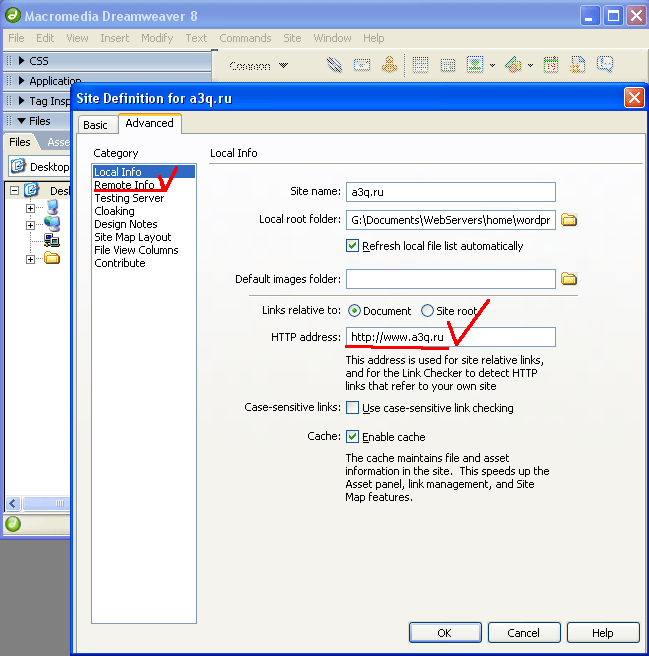Click the HTTP address input field
649x656 pixels.
pyautogui.click(x=451, y=337)
